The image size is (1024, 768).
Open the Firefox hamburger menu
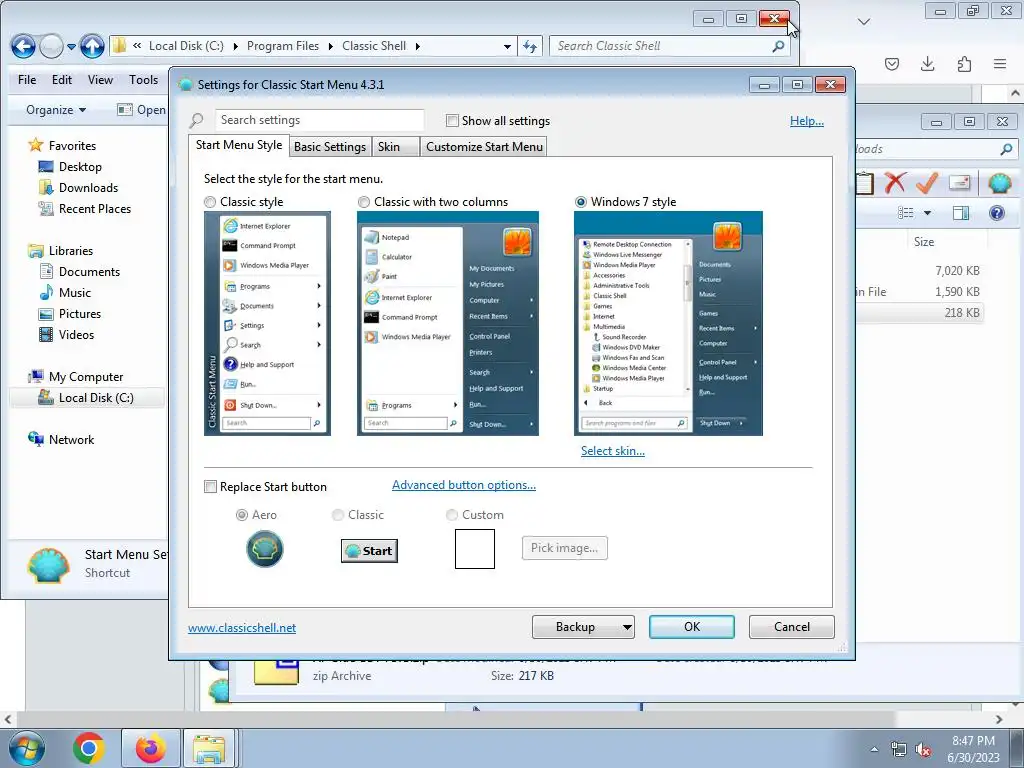[1000, 63]
